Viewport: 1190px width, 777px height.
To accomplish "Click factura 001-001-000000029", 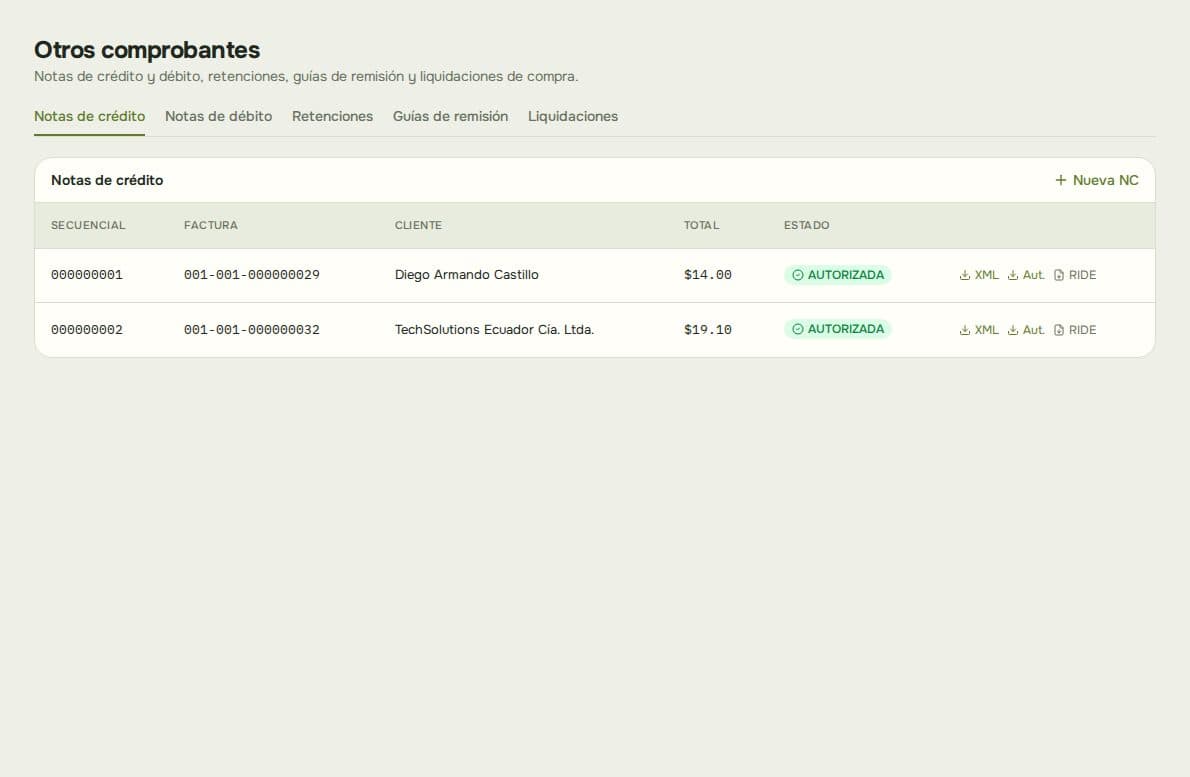I will (252, 275).
